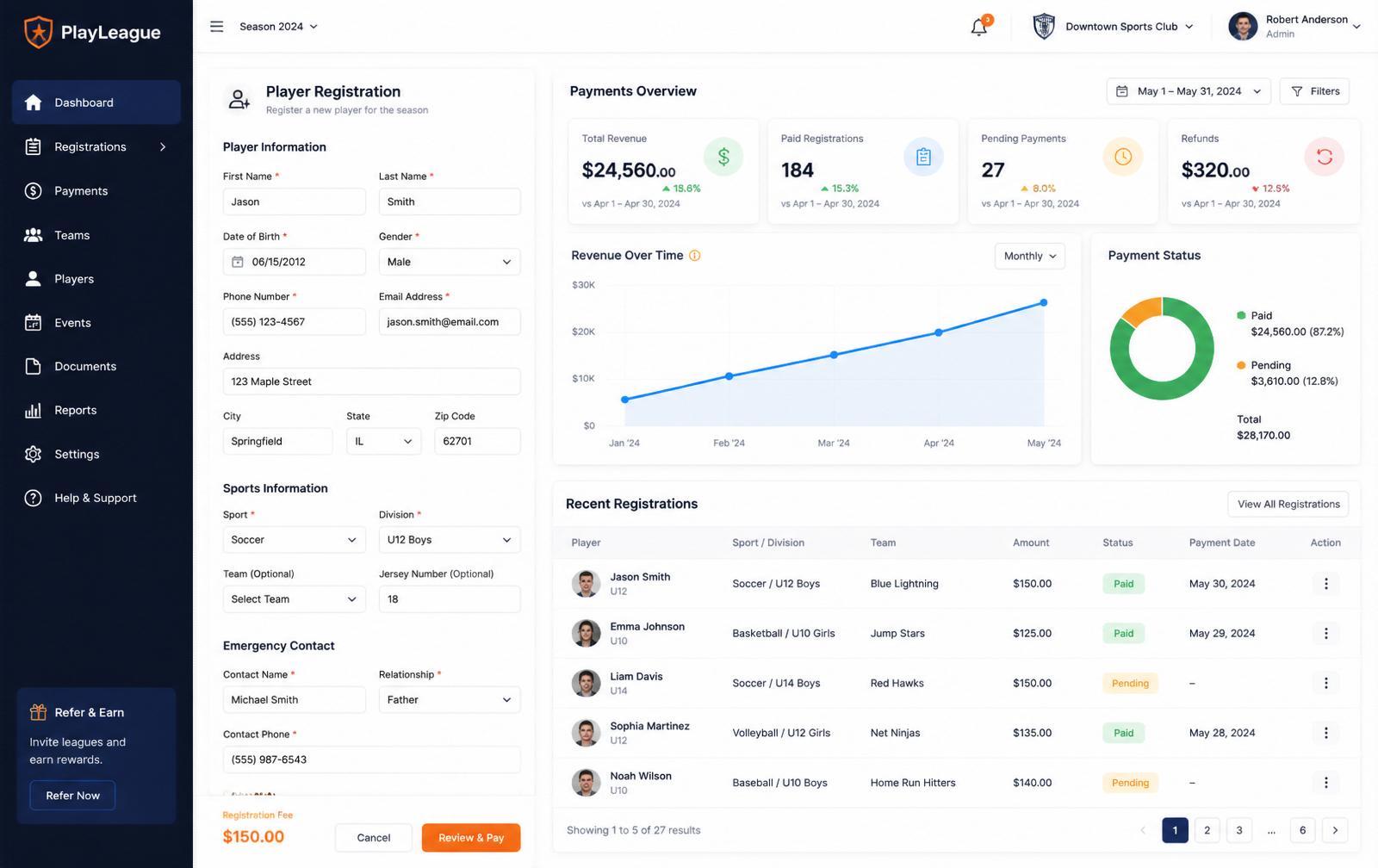Click View All Registrations
The width and height of the screenshot is (1378, 868).
1288,504
